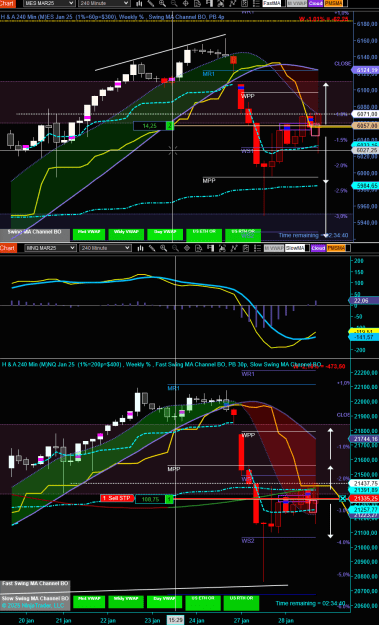Open strategies icon on MNQ toolbar

[x=245, y=248]
